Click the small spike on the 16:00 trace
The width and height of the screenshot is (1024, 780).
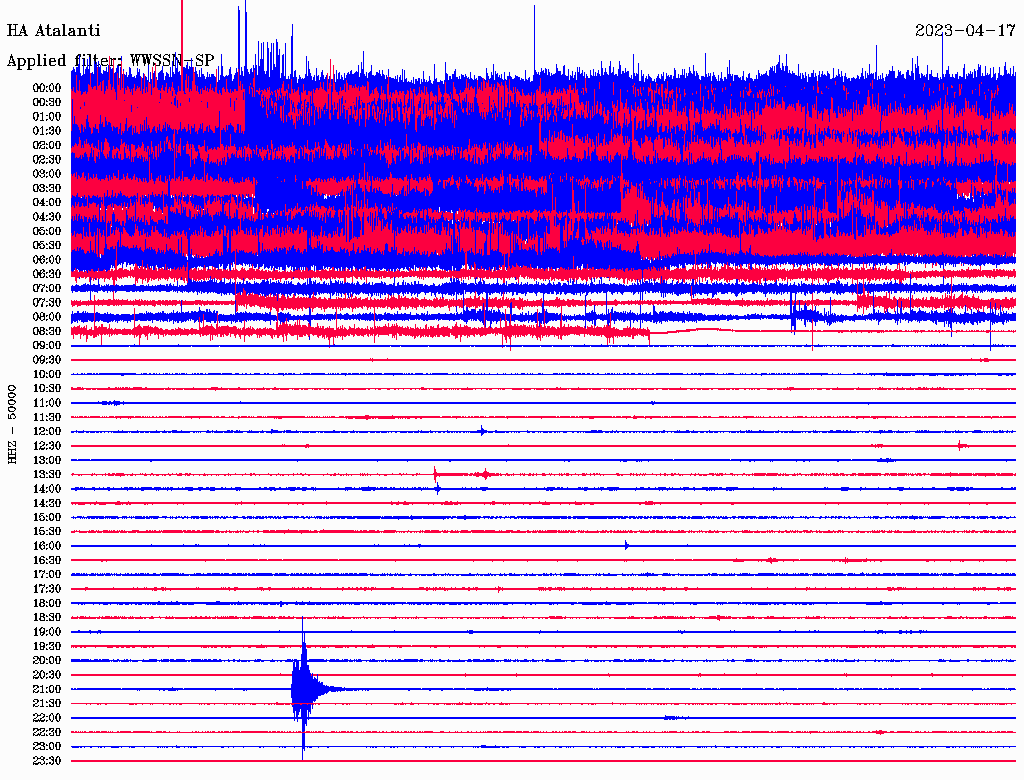coord(626,545)
